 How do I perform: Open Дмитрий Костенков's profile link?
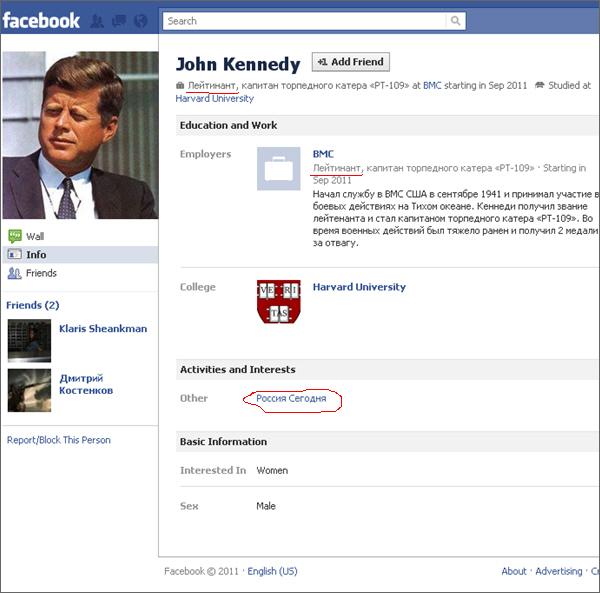click(x=86, y=384)
